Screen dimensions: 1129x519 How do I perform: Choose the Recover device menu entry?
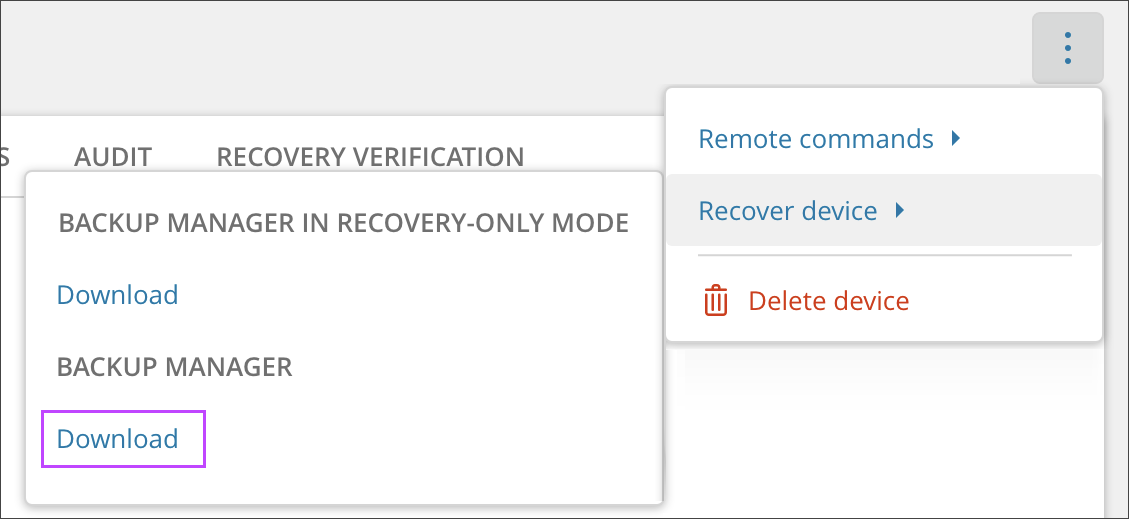(x=787, y=211)
